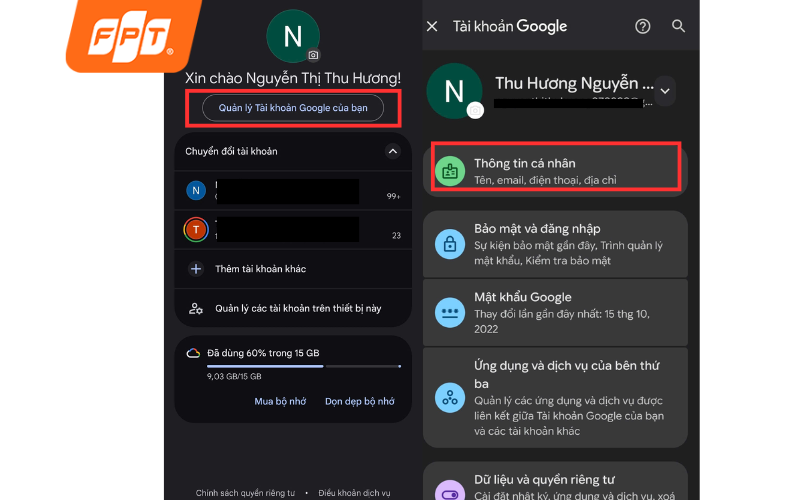Select the blue N account avatar
Screen dimensions: 800x500
click(196, 191)
